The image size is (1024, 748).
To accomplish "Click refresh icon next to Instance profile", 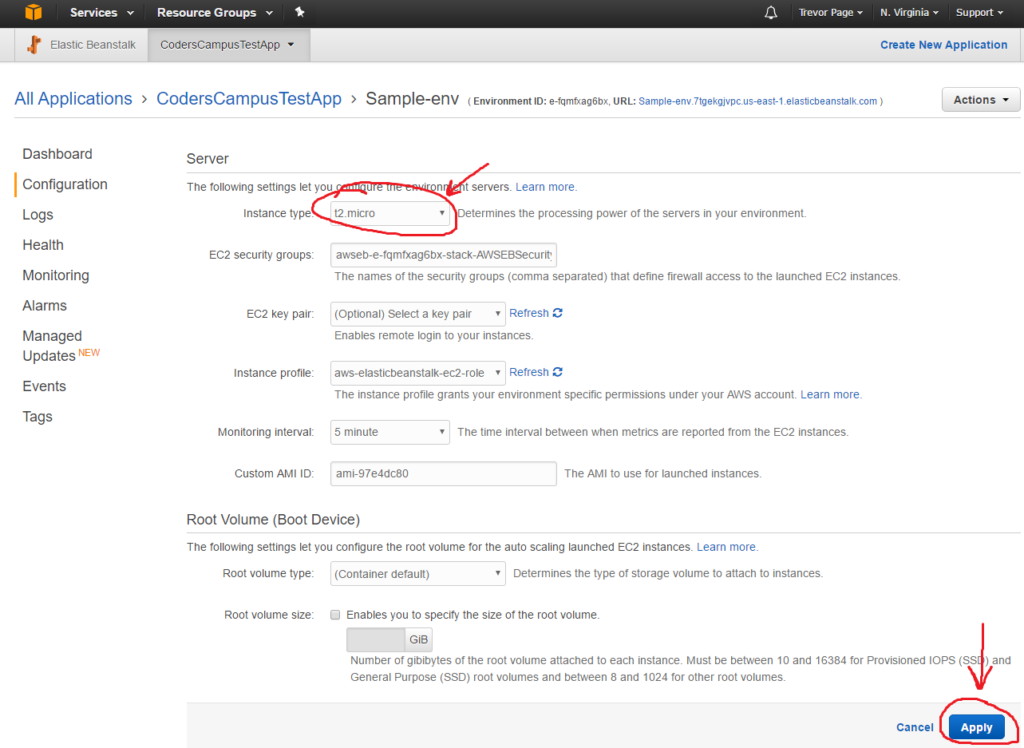I will pos(557,372).
